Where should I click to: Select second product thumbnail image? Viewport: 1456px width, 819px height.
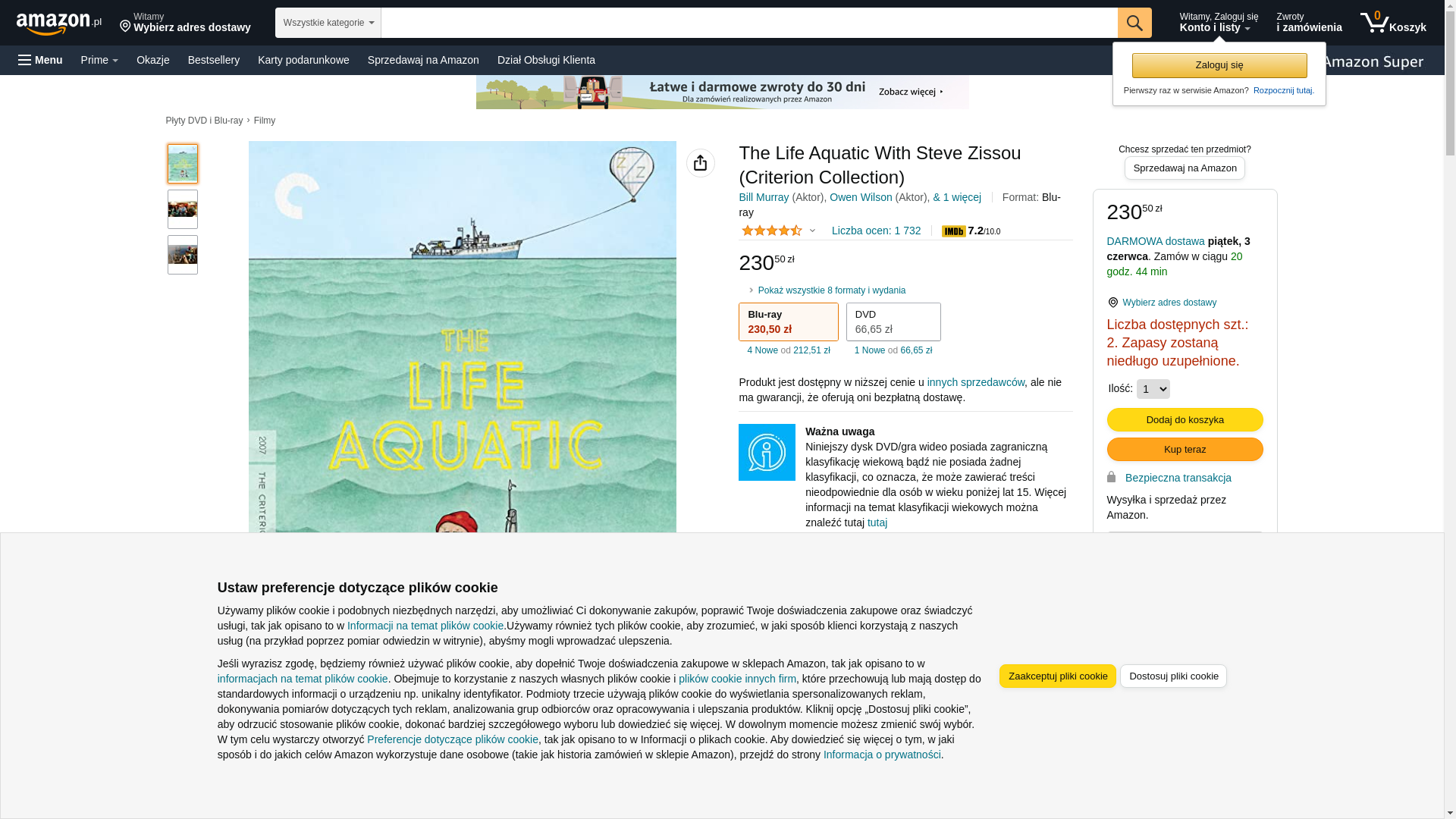pos(182,209)
